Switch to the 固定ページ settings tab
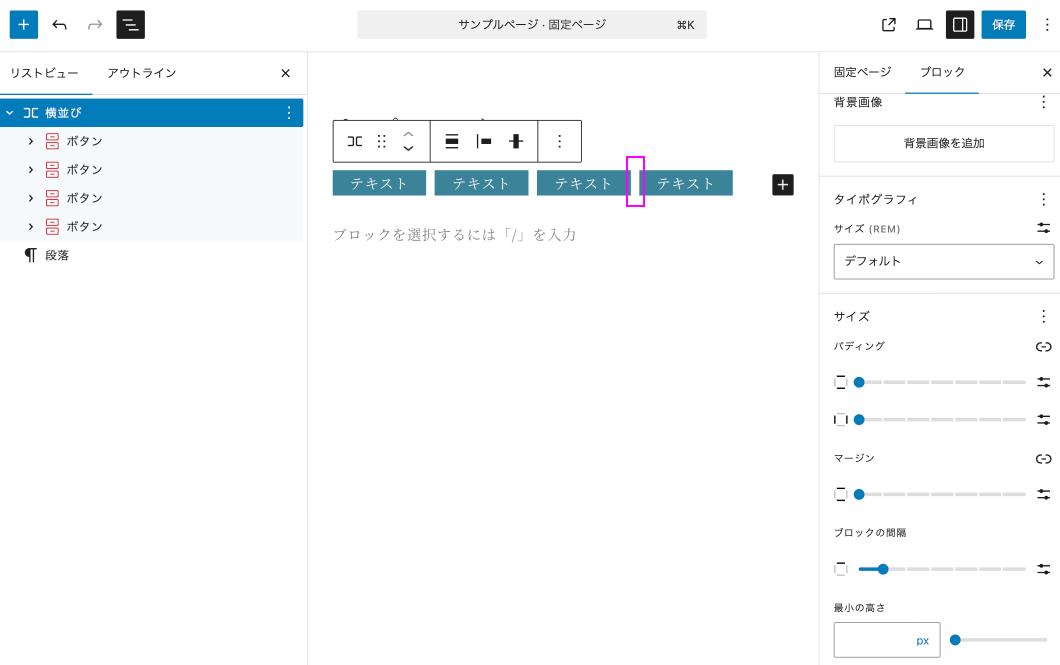 tap(862, 72)
